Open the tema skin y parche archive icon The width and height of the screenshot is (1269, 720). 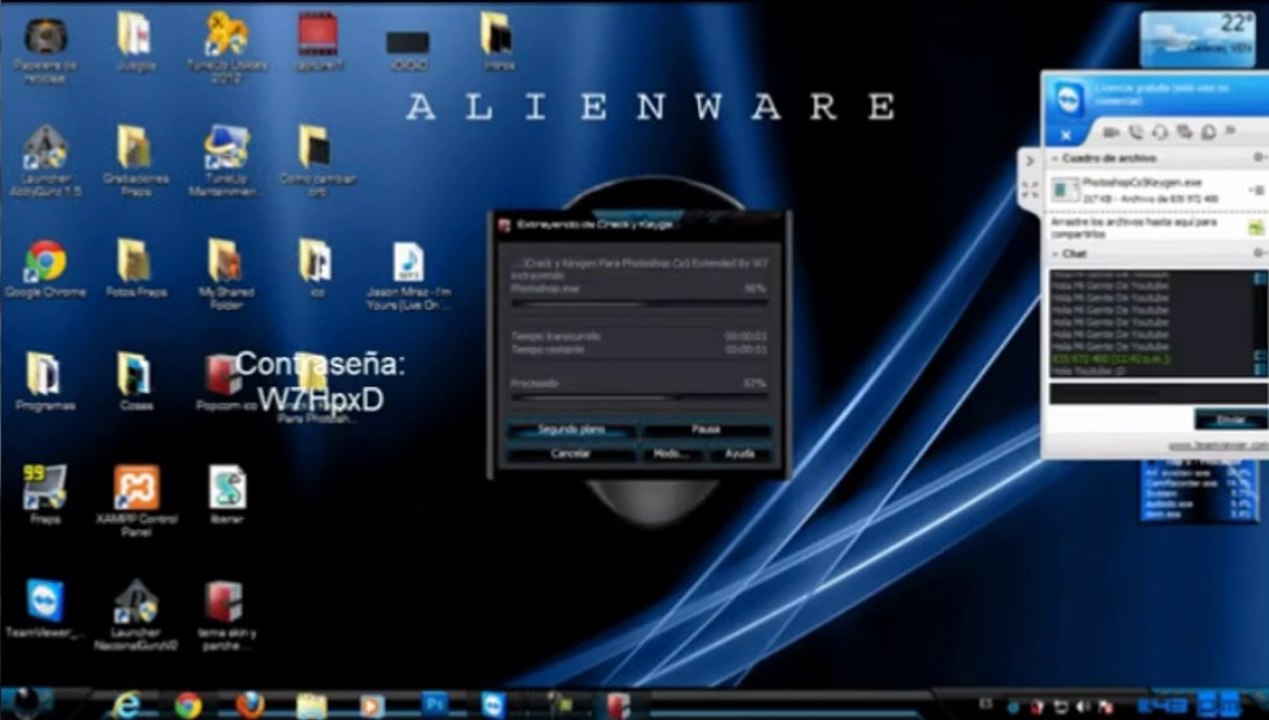coord(225,615)
